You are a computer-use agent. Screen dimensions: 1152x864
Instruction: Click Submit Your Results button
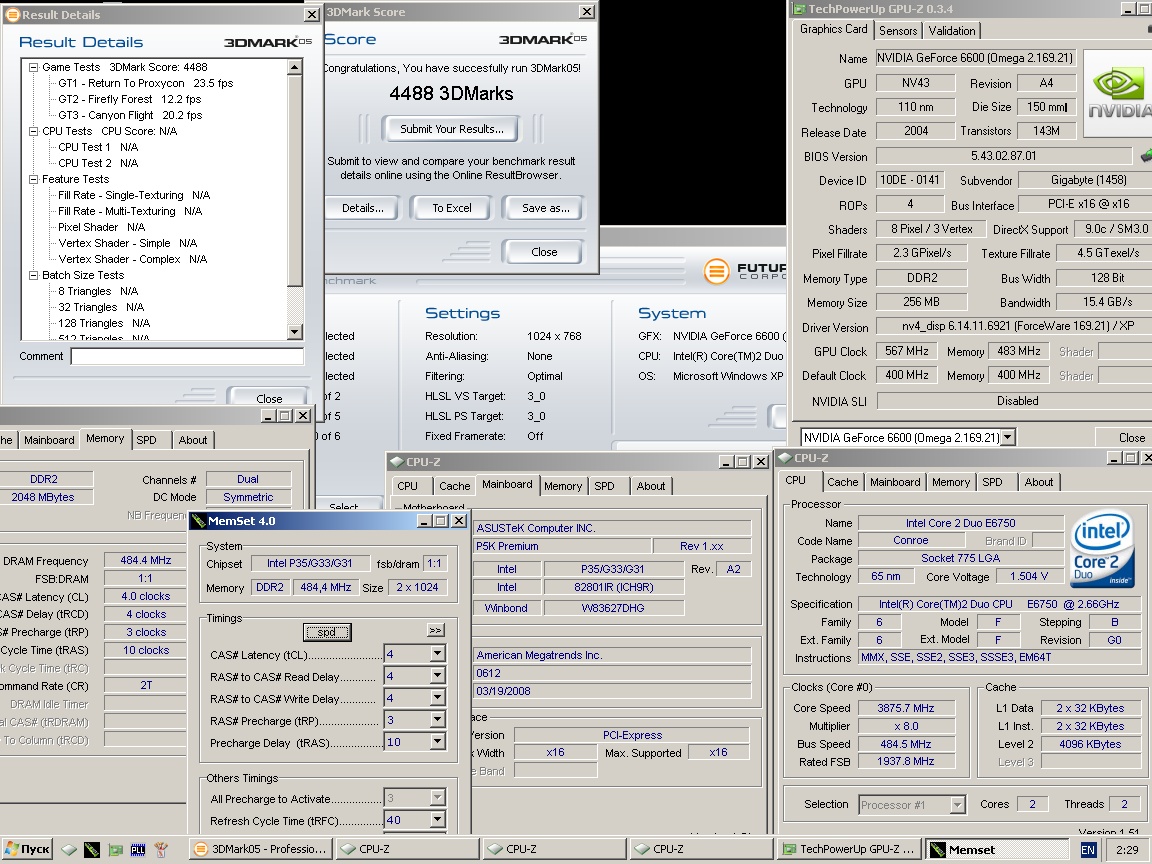tap(452, 129)
